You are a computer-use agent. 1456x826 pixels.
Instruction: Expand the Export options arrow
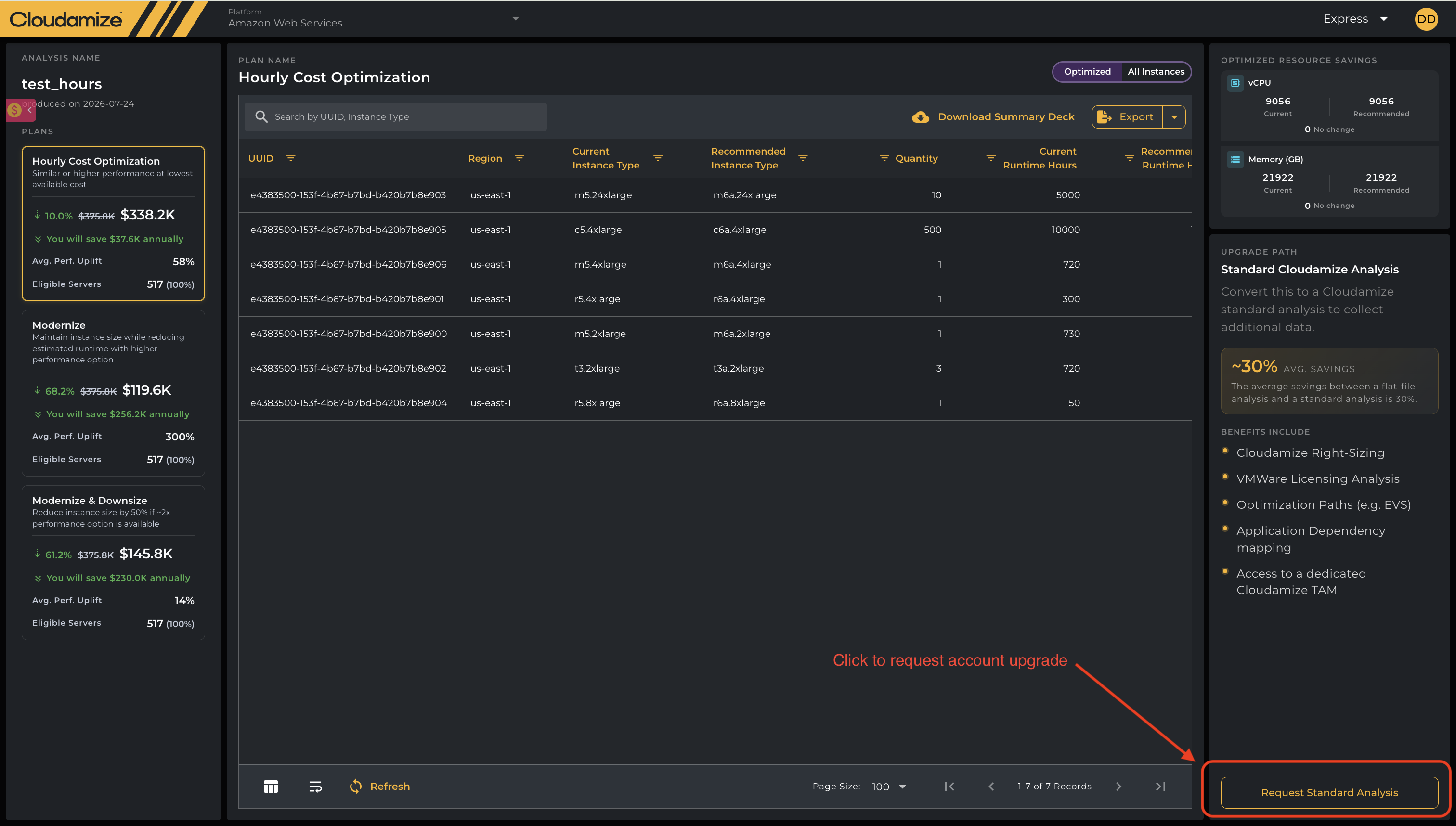(1174, 117)
